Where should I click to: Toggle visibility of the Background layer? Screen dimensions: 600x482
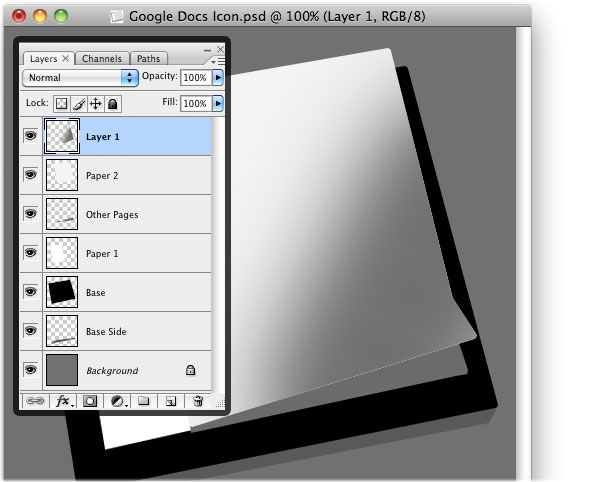point(31,370)
